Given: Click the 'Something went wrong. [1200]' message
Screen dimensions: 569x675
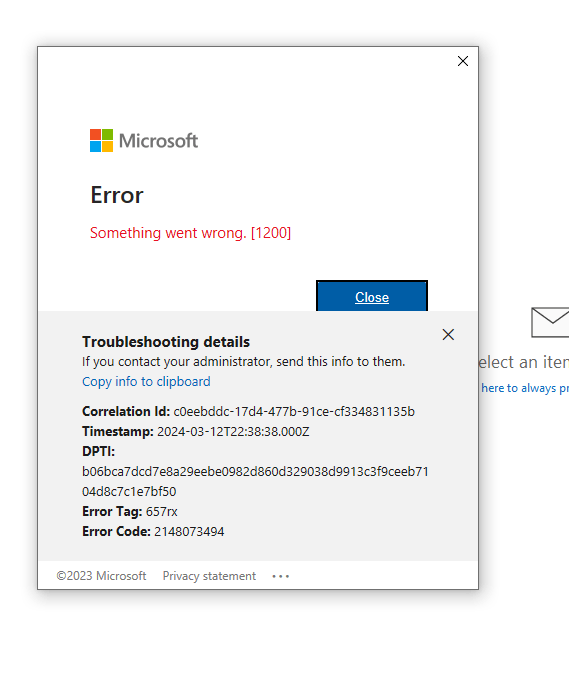Looking at the screenshot, I should (x=190, y=233).
